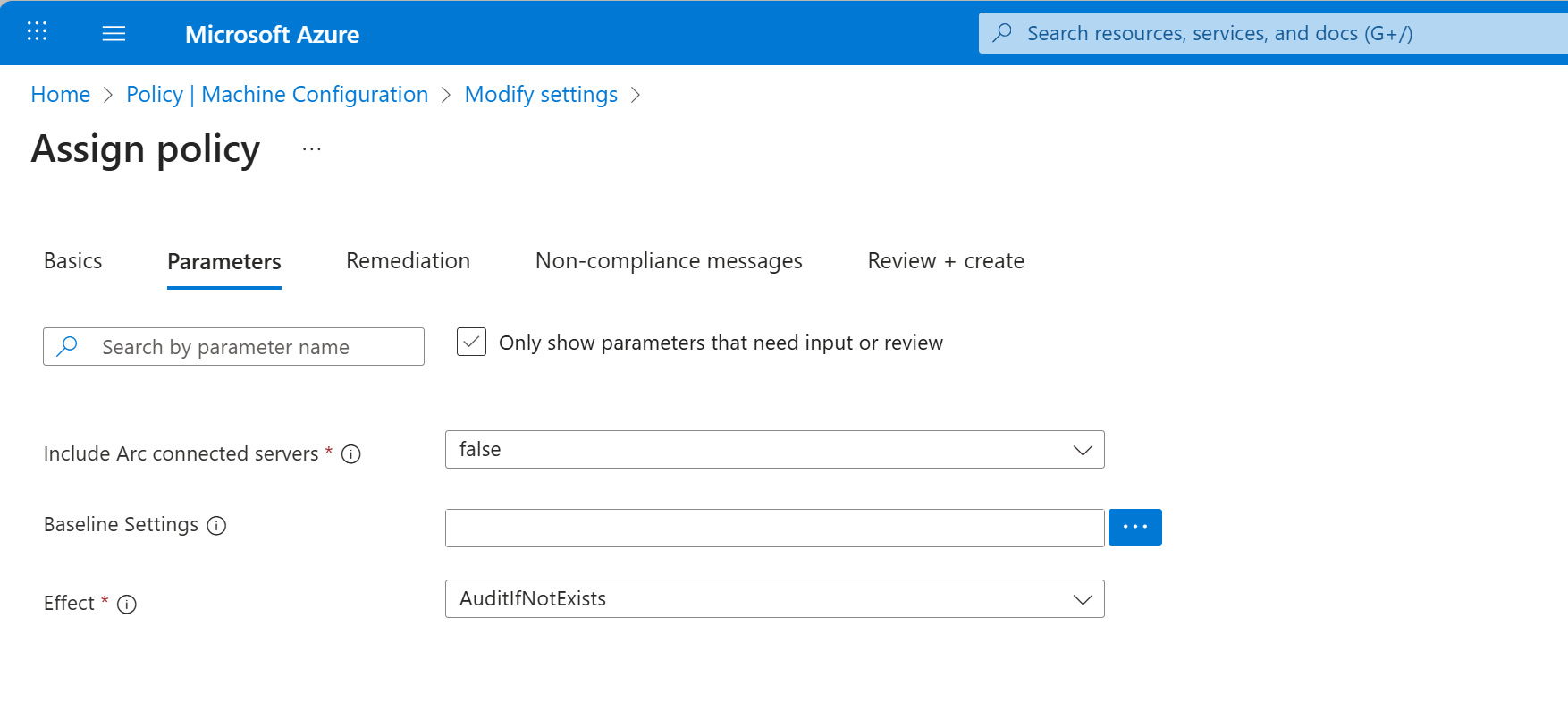Switch to the Basics tab
Image resolution: width=1568 pixels, height=728 pixels.
point(72,261)
